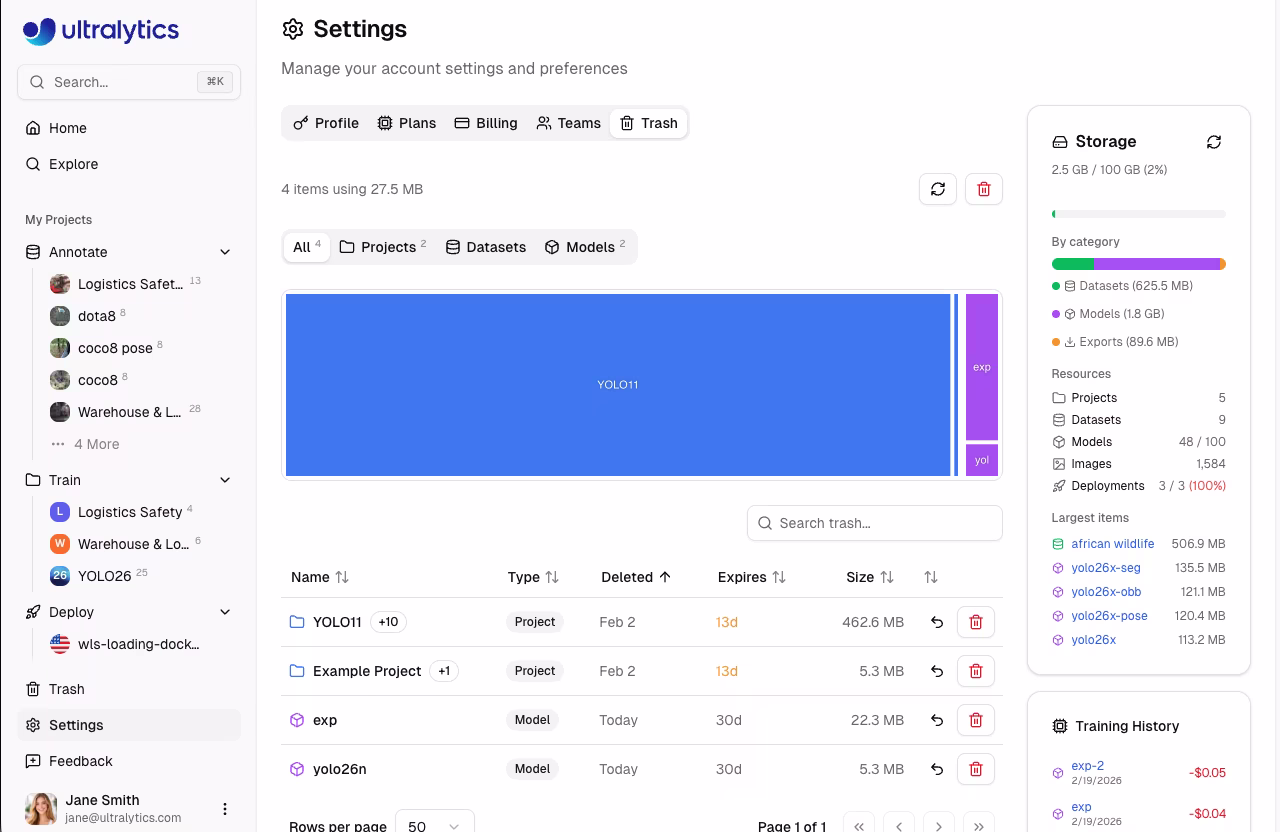Refresh the Storage card
Viewport: 1280px width, 832px height.
coord(1214,142)
